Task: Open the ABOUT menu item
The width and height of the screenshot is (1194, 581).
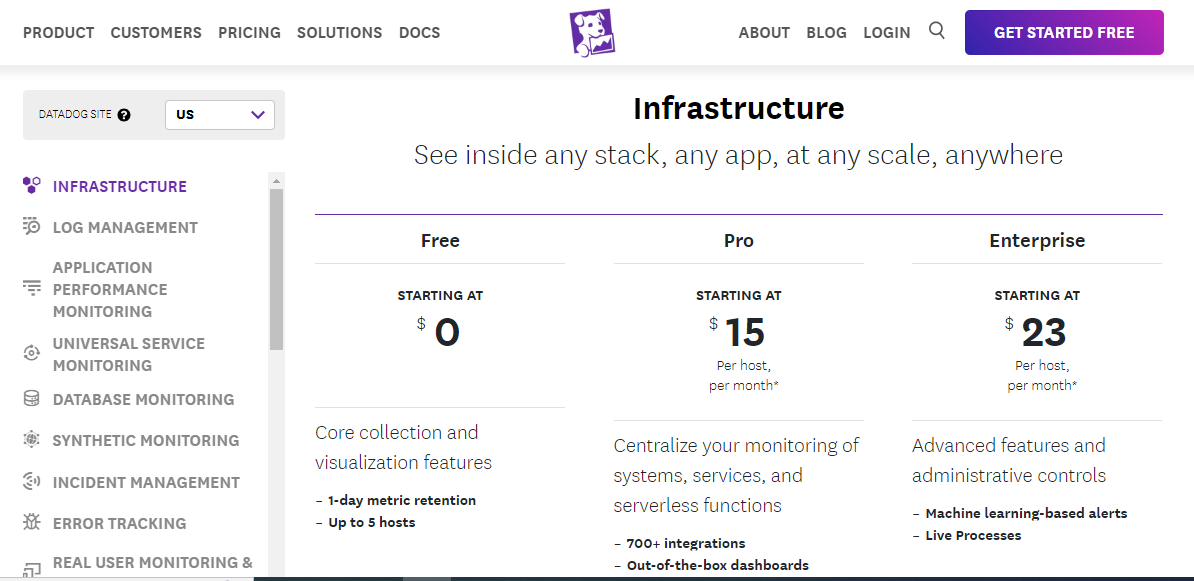Action: tap(764, 33)
